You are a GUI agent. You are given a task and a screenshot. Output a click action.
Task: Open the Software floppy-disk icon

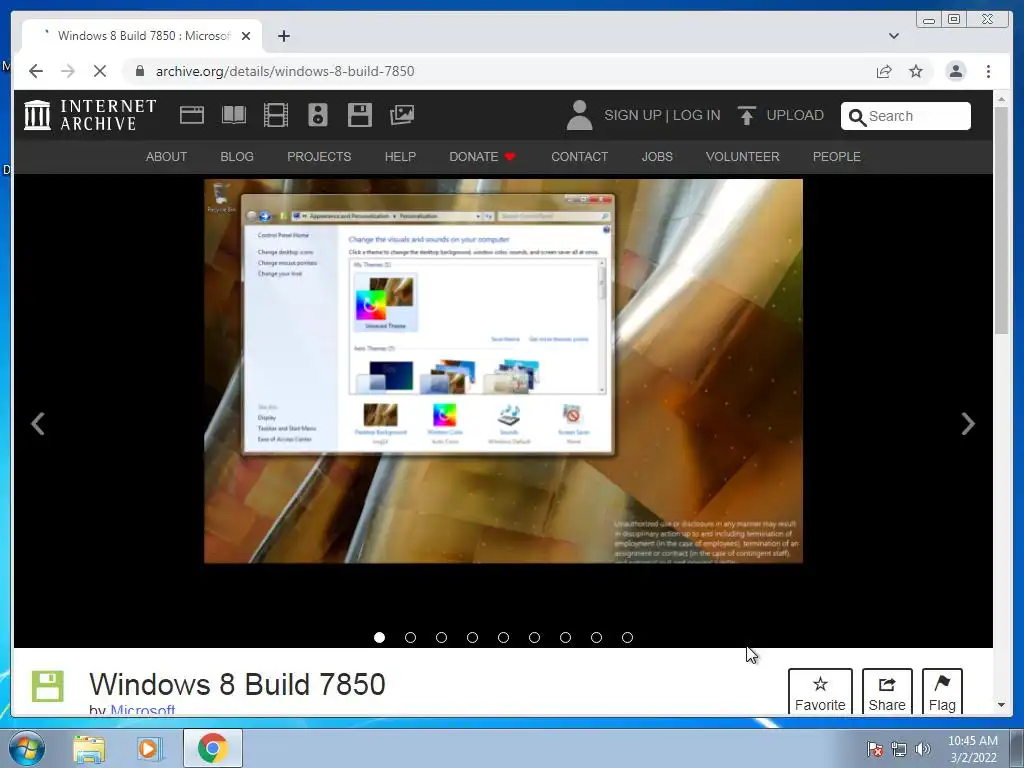360,115
